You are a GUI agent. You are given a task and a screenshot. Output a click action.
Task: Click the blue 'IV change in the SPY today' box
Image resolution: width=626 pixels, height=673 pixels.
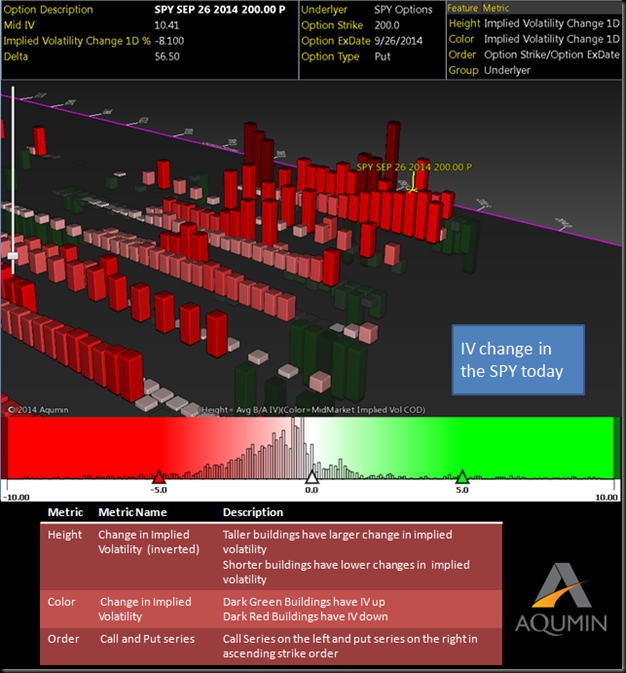[x=518, y=360]
